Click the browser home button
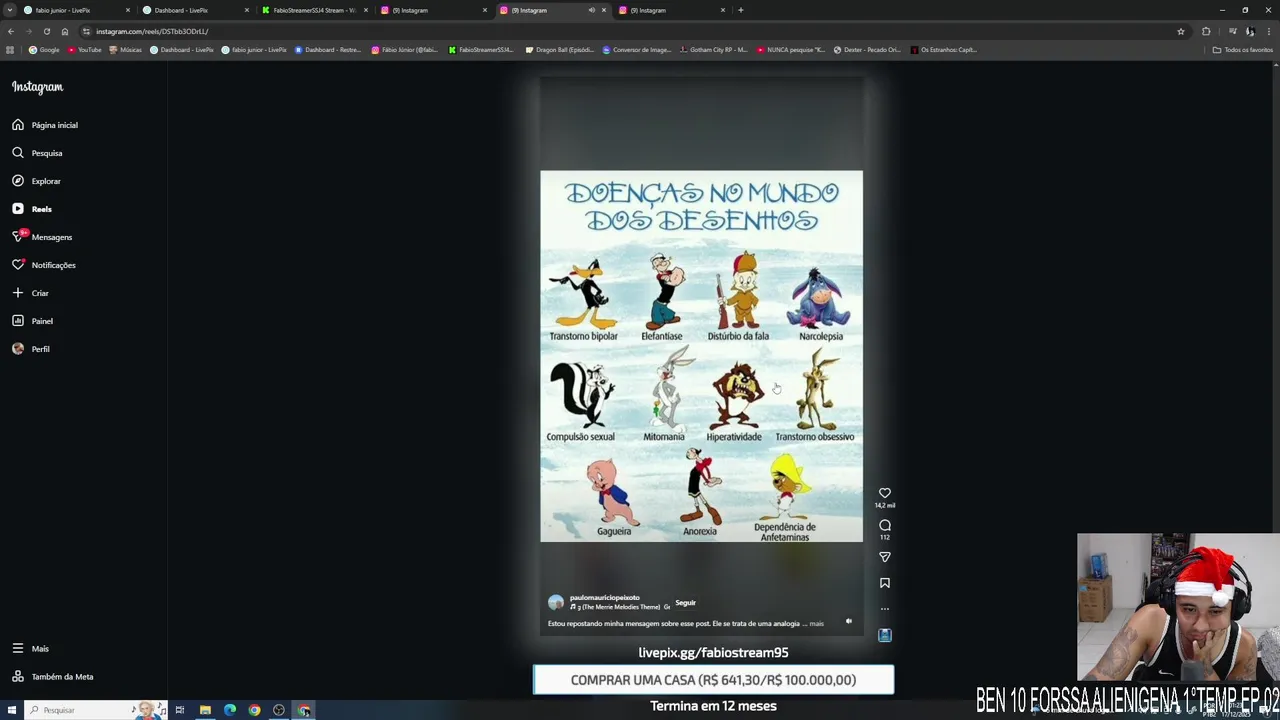This screenshot has height=720, width=1280. tap(65, 31)
